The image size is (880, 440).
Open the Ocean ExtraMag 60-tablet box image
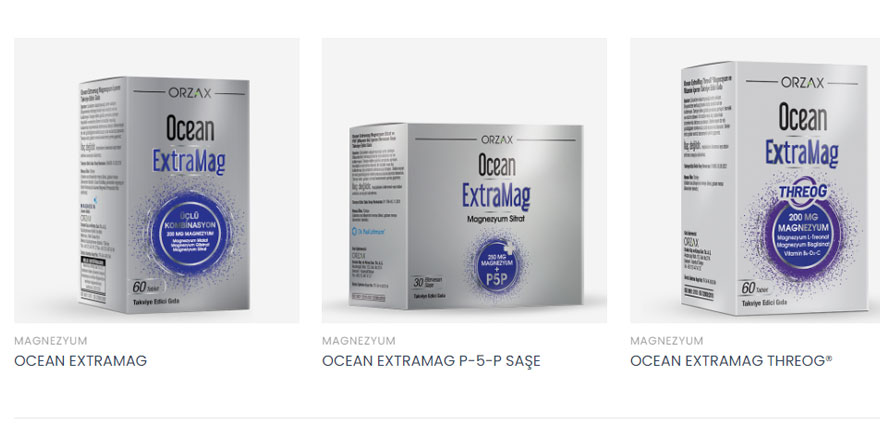(157, 180)
